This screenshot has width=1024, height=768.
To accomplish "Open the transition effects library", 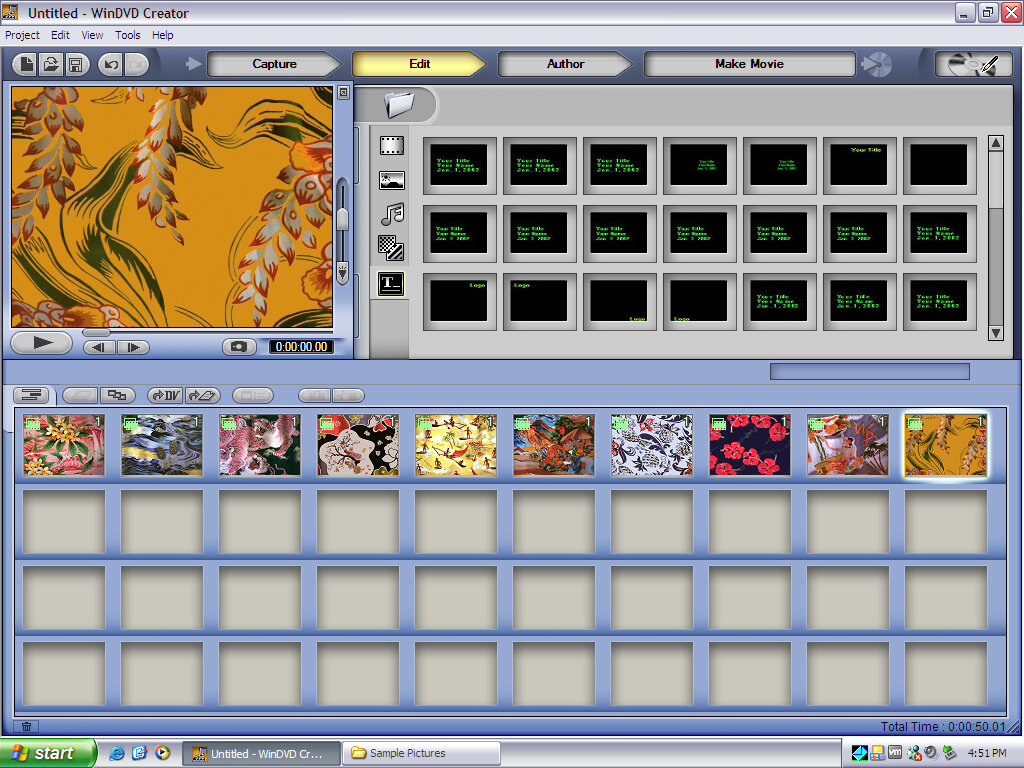I will coord(391,248).
